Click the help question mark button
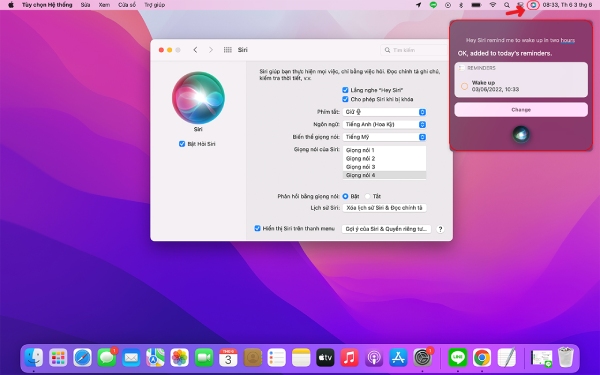600x375 pixels. point(440,229)
